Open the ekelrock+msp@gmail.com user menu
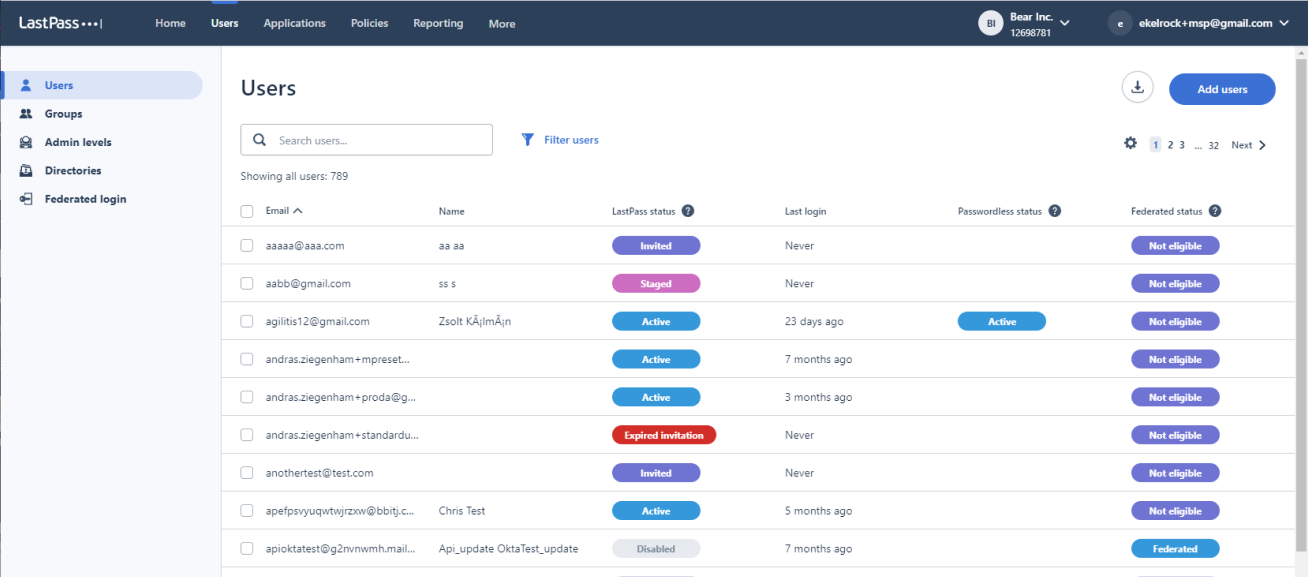 (x=1283, y=23)
